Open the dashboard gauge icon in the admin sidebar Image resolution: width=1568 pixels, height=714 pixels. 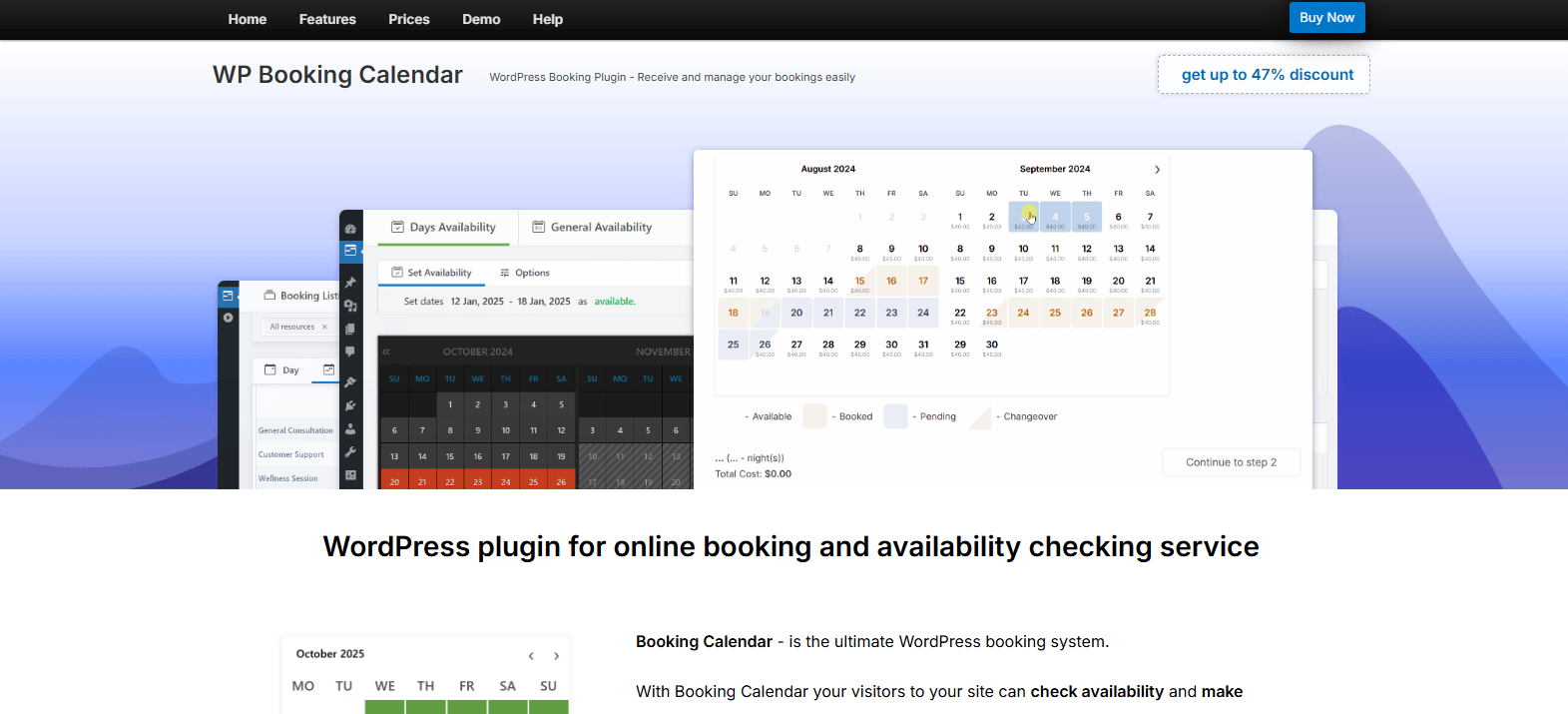350,229
